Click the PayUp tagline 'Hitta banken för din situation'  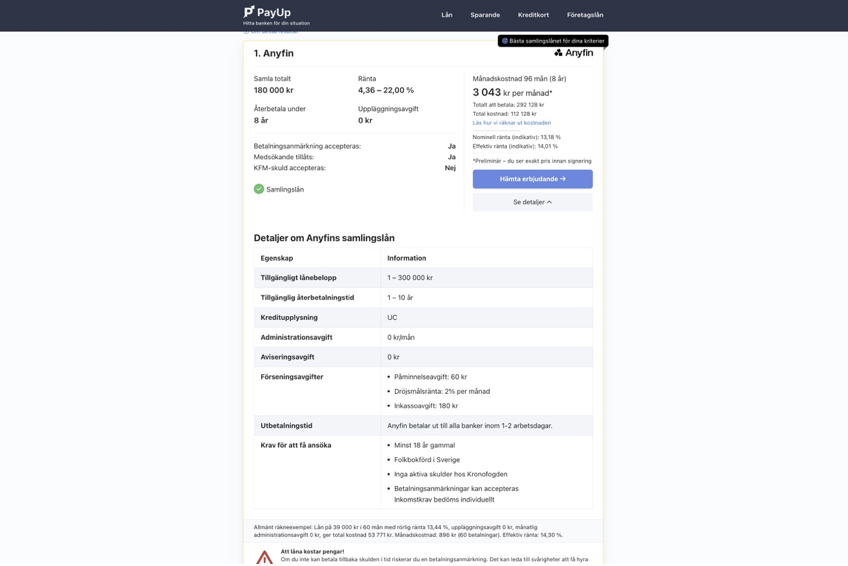[x=276, y=23]
